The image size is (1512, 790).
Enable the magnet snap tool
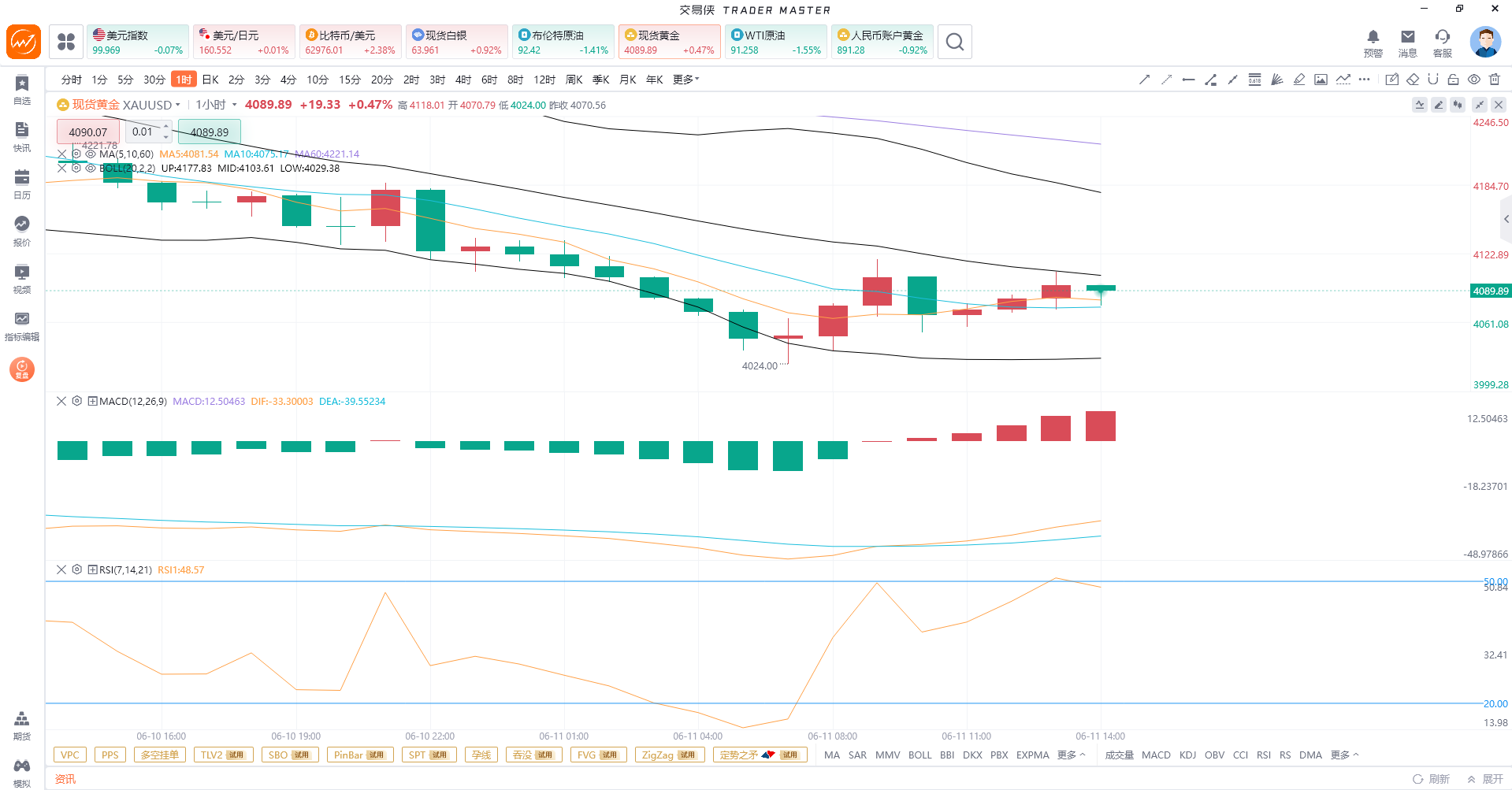click(x=1433, y=80)
